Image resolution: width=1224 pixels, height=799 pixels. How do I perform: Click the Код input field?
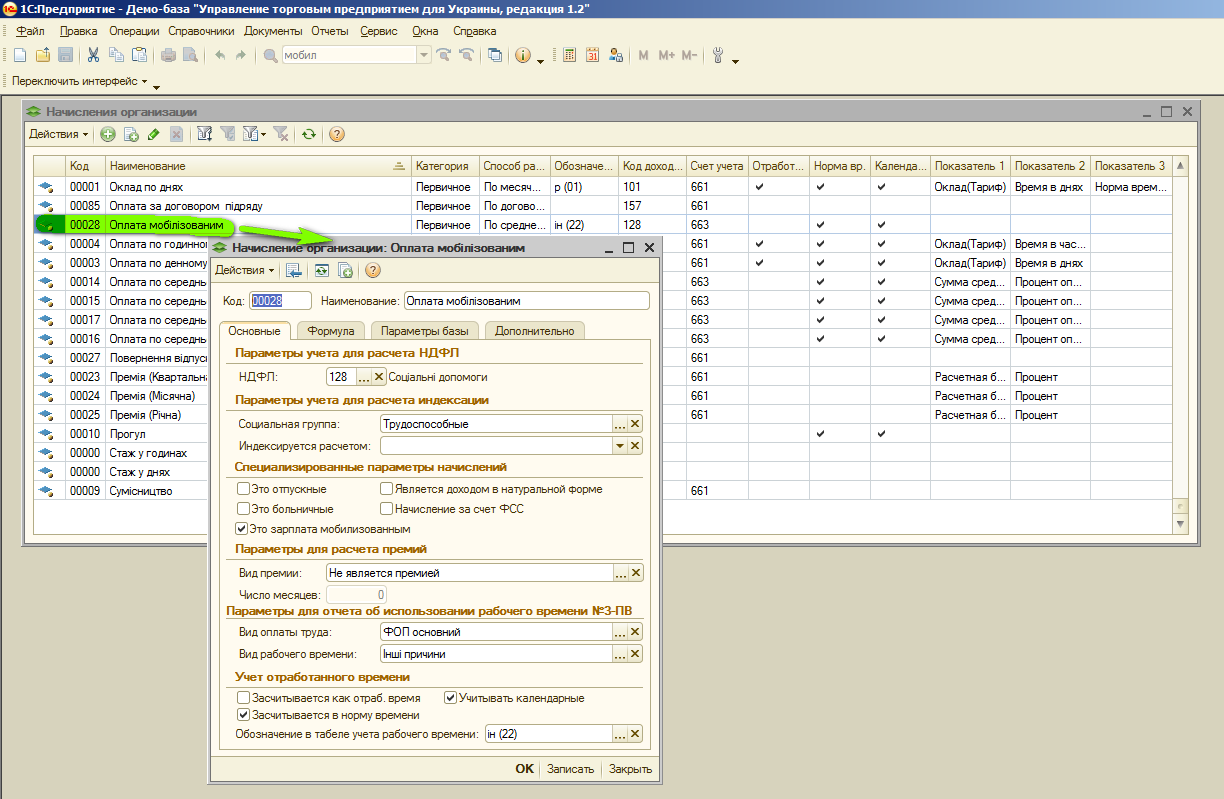[280, 300]
